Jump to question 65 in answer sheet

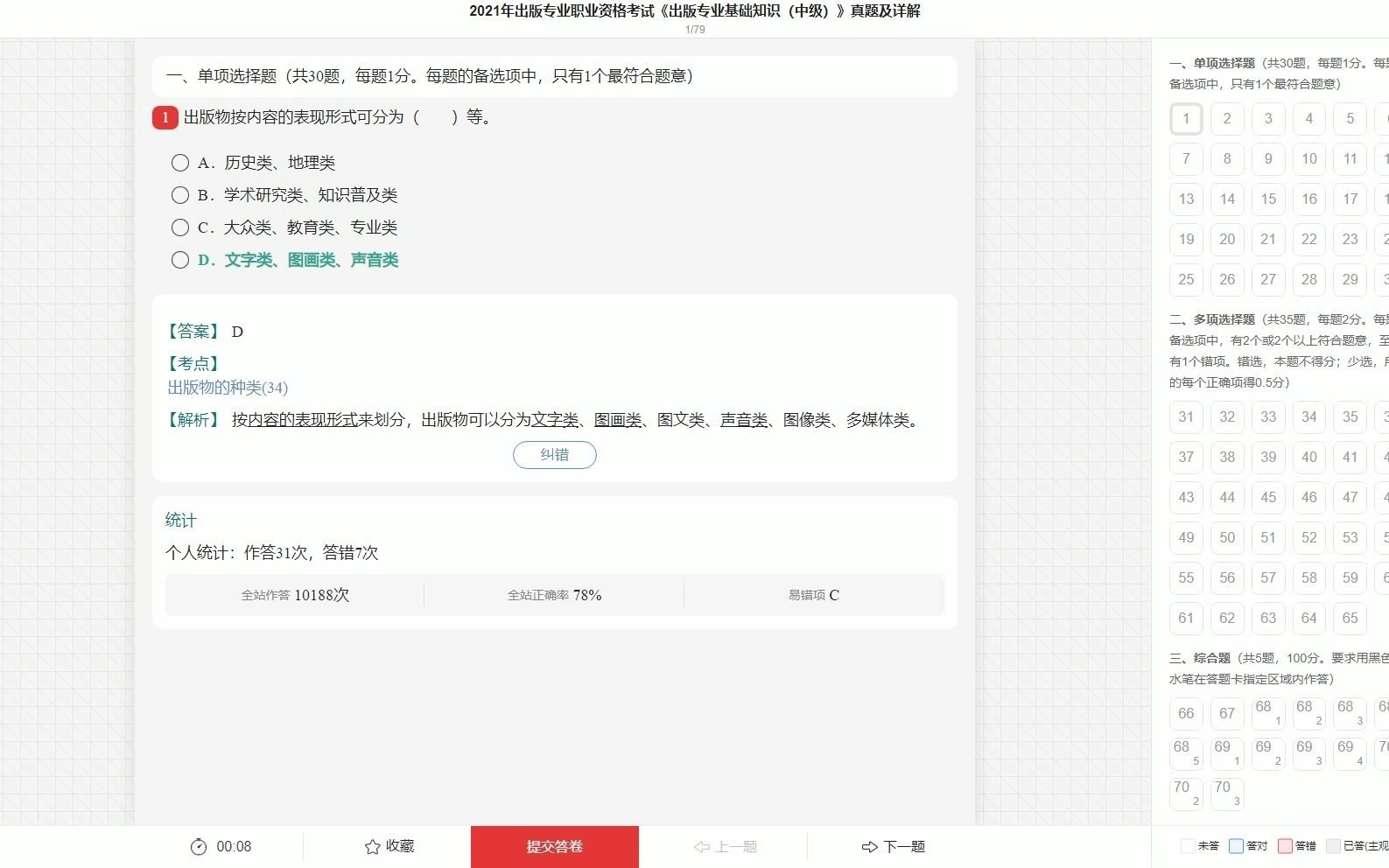coord(1350,619)
